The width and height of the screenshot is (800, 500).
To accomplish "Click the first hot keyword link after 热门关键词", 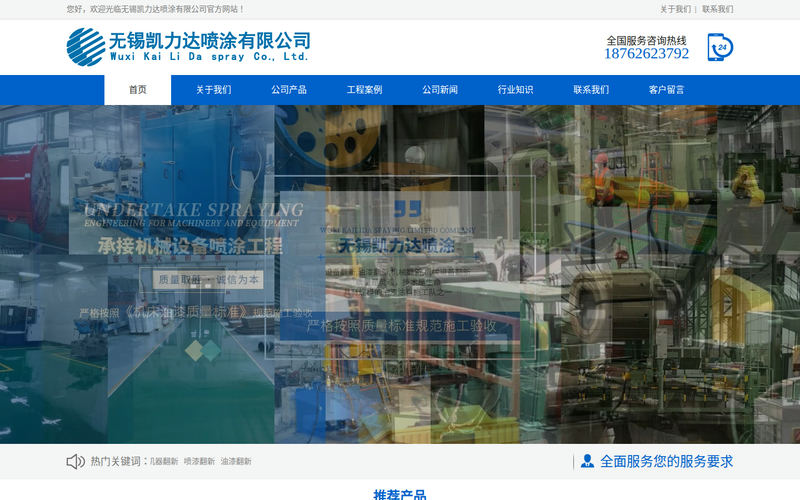I will 164,461.
